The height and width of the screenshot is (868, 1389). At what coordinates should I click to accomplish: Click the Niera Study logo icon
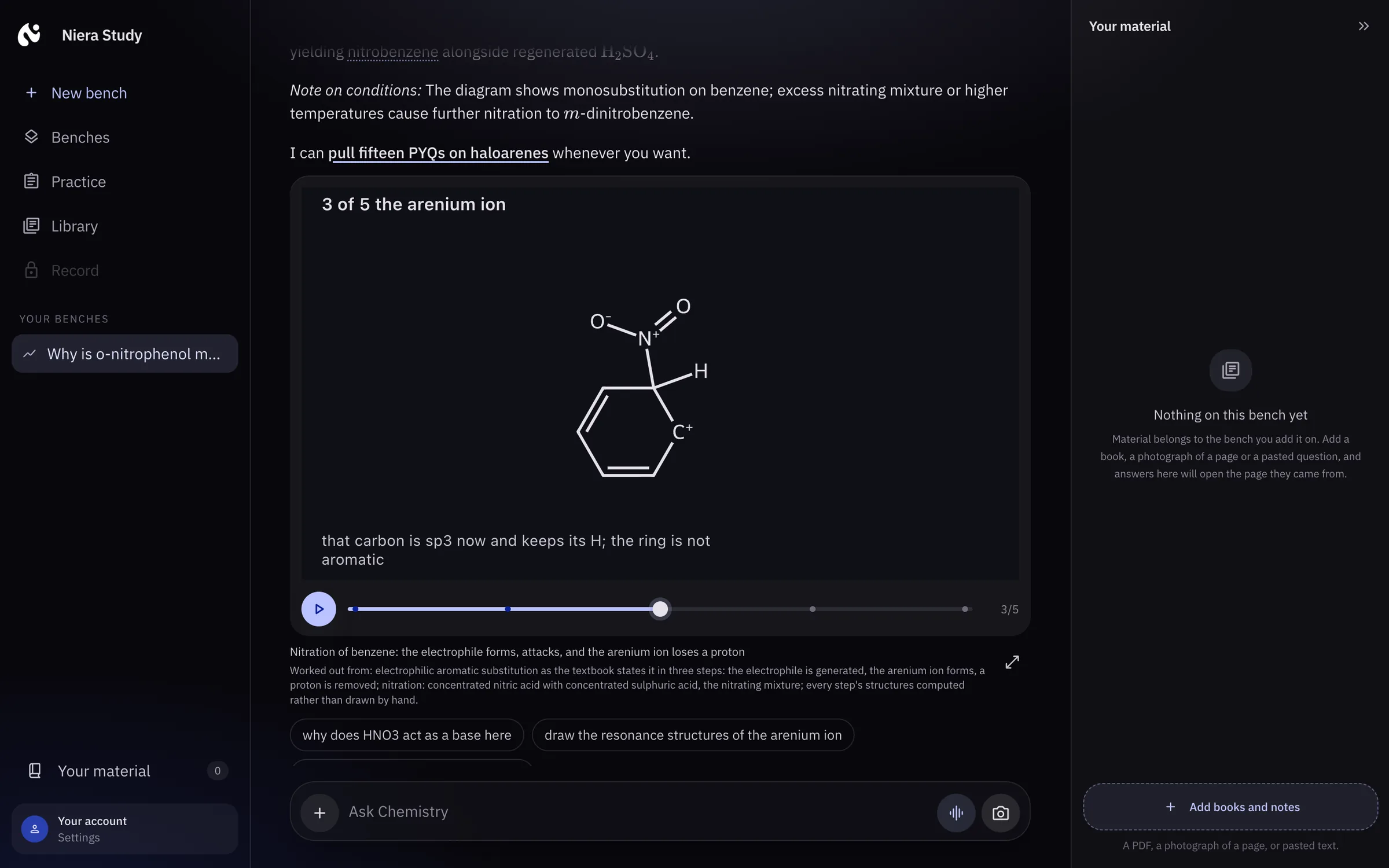[x=29, y=35]
